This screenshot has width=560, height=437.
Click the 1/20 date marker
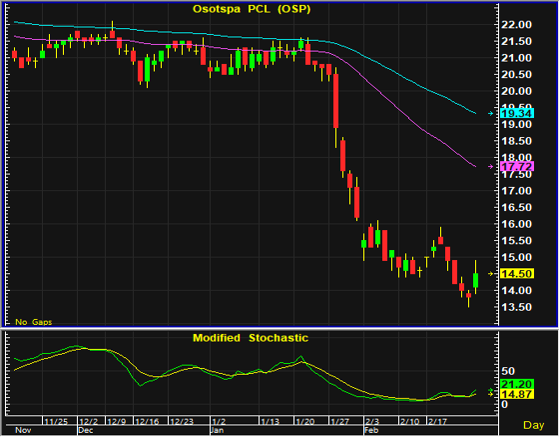(x=305, y=422)
